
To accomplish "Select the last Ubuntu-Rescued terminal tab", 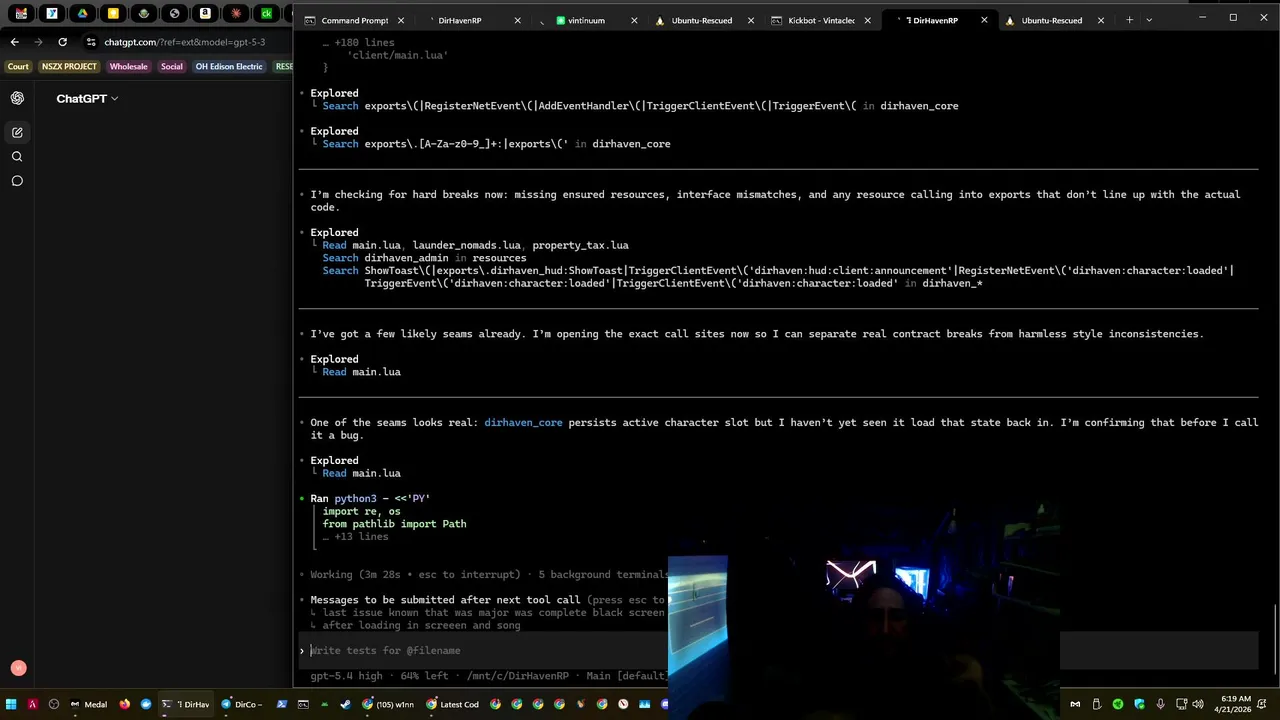I will pos(1051,20).
